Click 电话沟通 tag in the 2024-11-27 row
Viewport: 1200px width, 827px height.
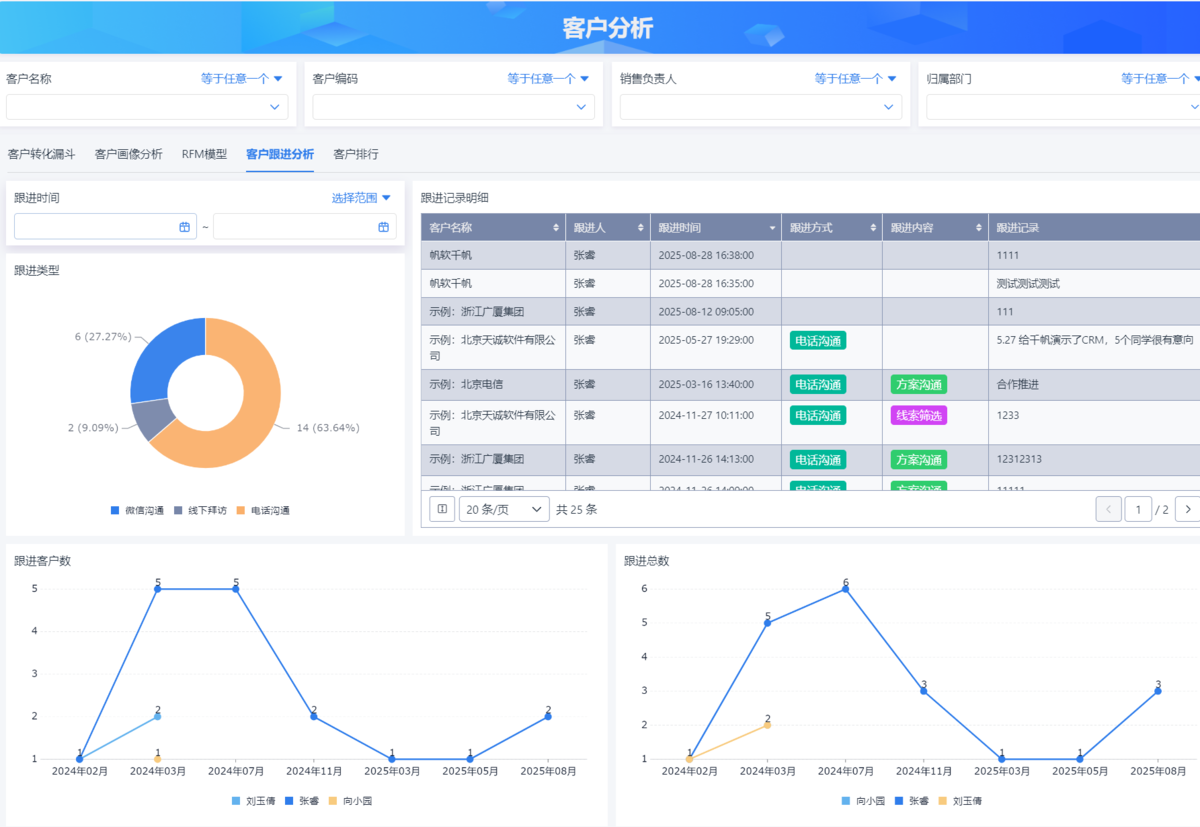(818, 415)
